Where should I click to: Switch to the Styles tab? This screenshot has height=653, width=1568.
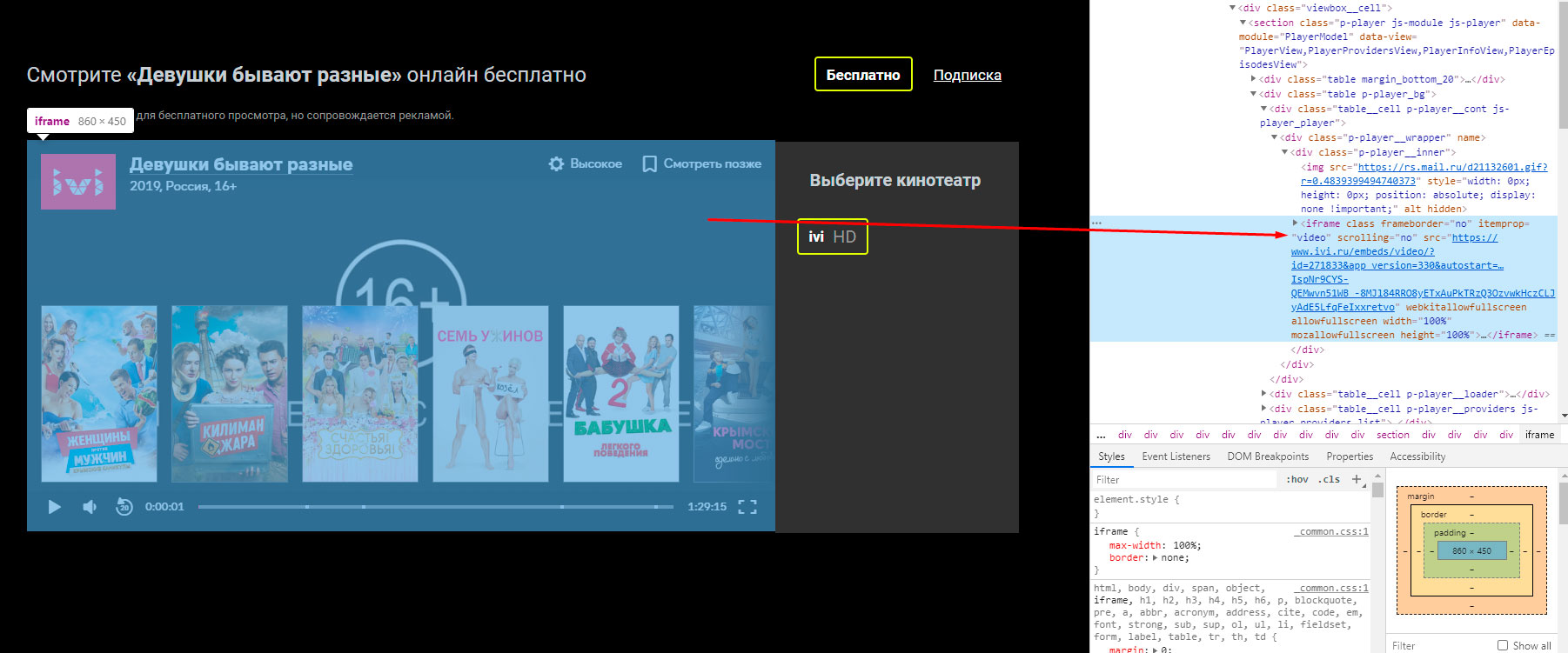[1111, 456]
